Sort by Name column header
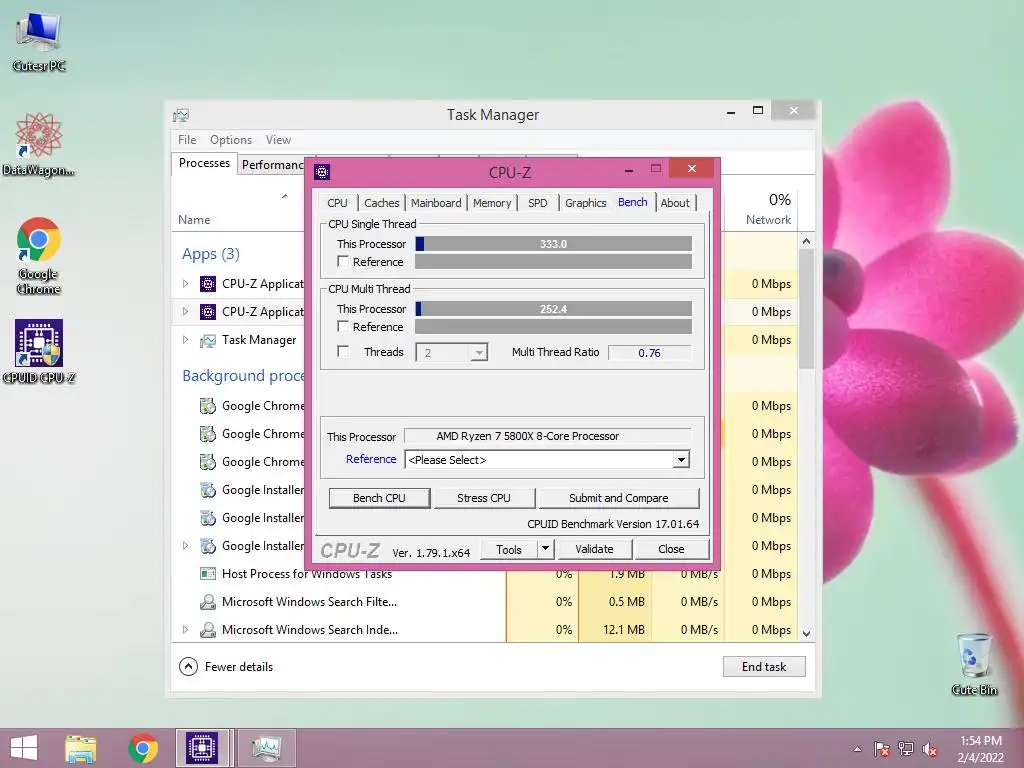1024x768 pixels. [x=195, y=220]
